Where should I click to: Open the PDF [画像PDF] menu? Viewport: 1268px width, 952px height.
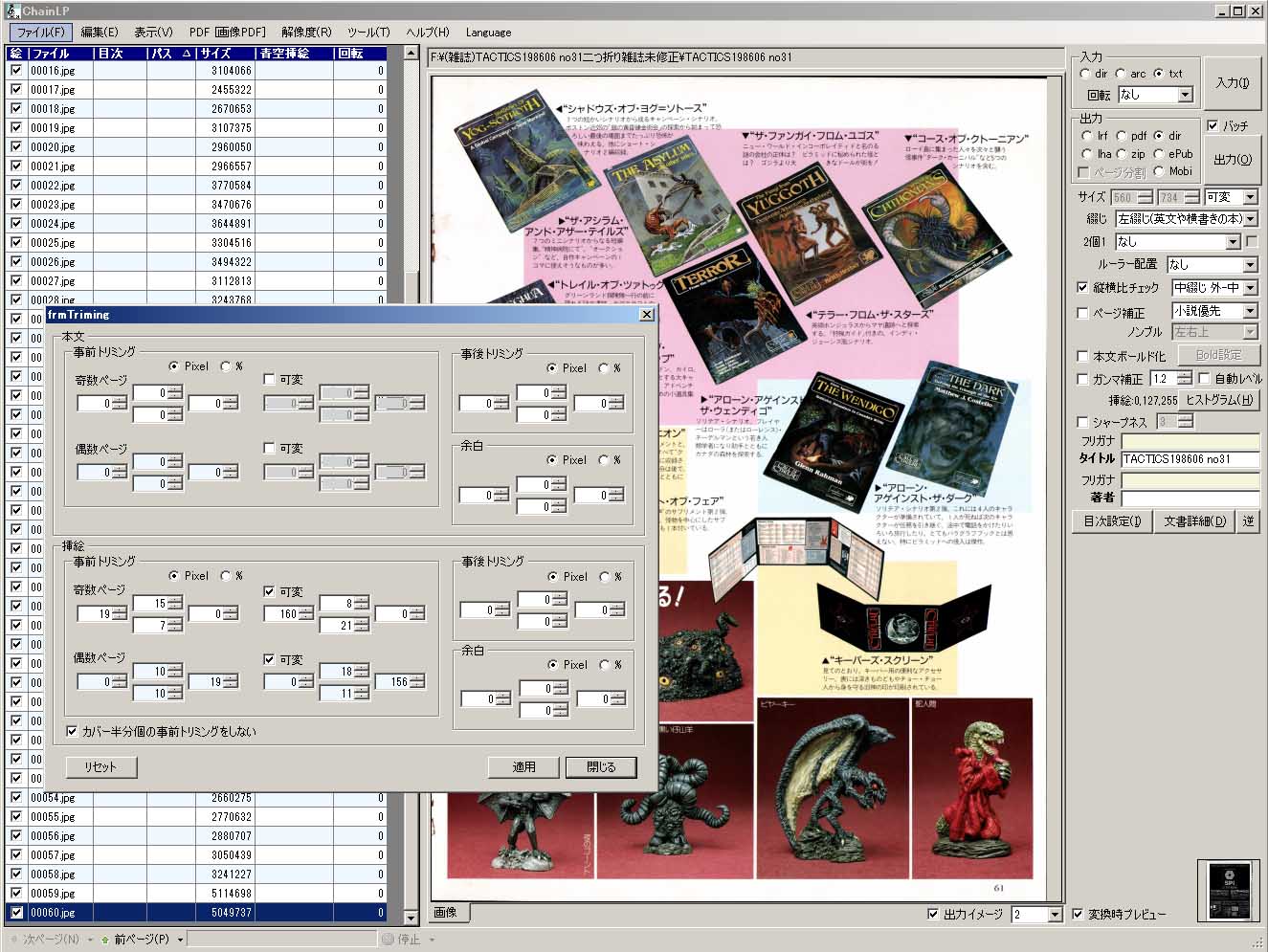(x=228, y=32)
